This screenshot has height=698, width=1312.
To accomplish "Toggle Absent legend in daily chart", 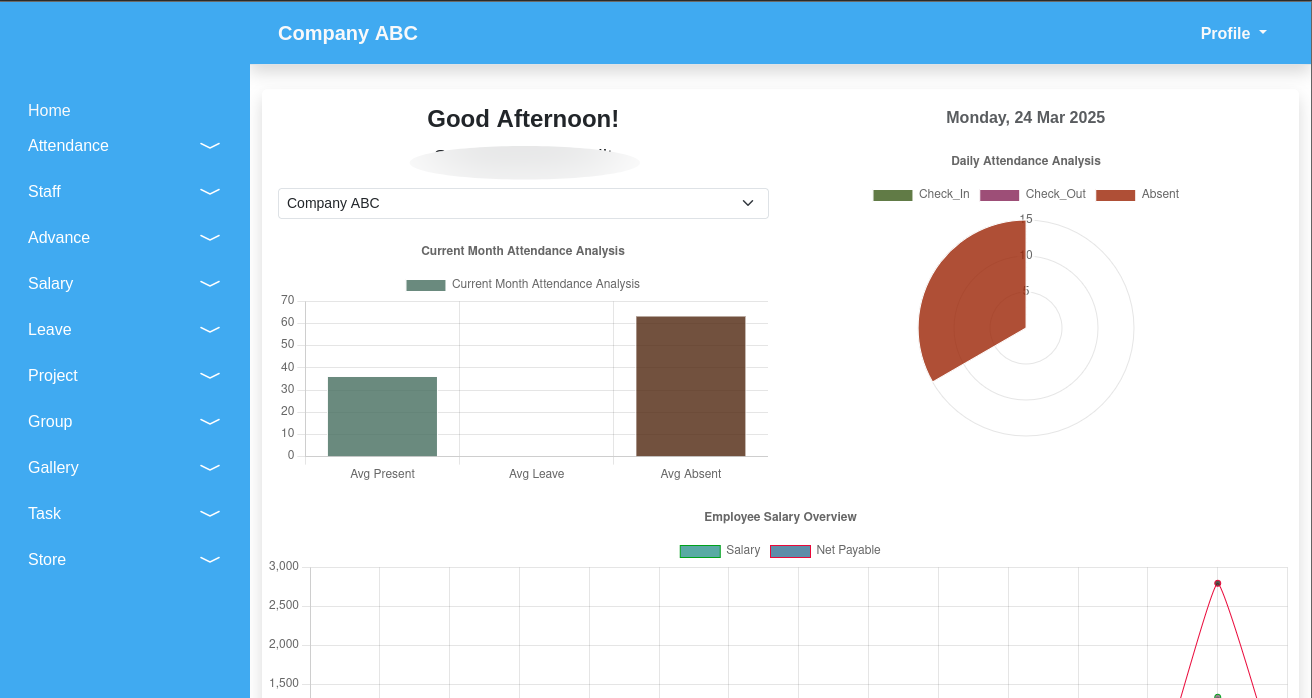I will [x=1137, y=194].
